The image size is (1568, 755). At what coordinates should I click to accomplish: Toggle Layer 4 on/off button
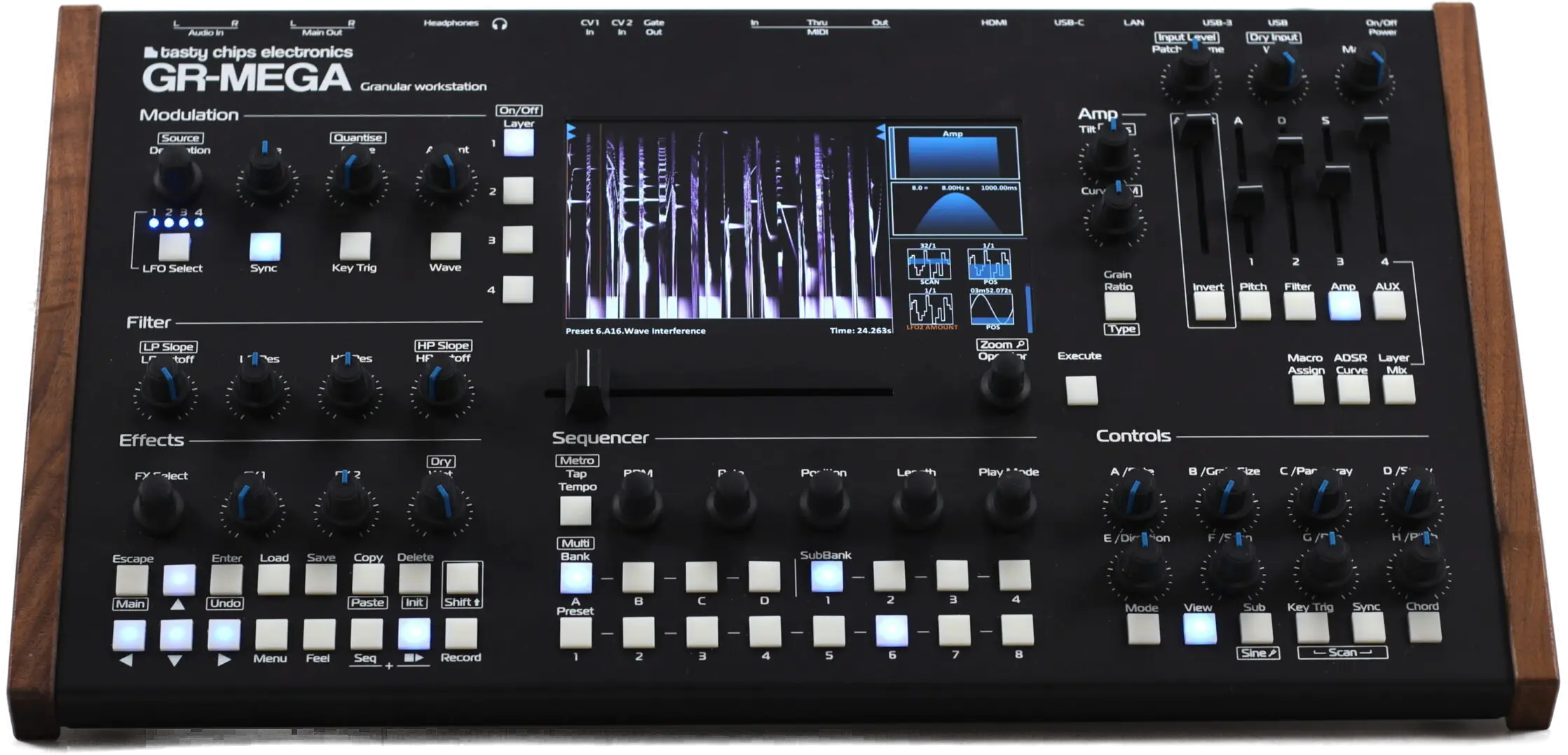[x=518, y=290]
